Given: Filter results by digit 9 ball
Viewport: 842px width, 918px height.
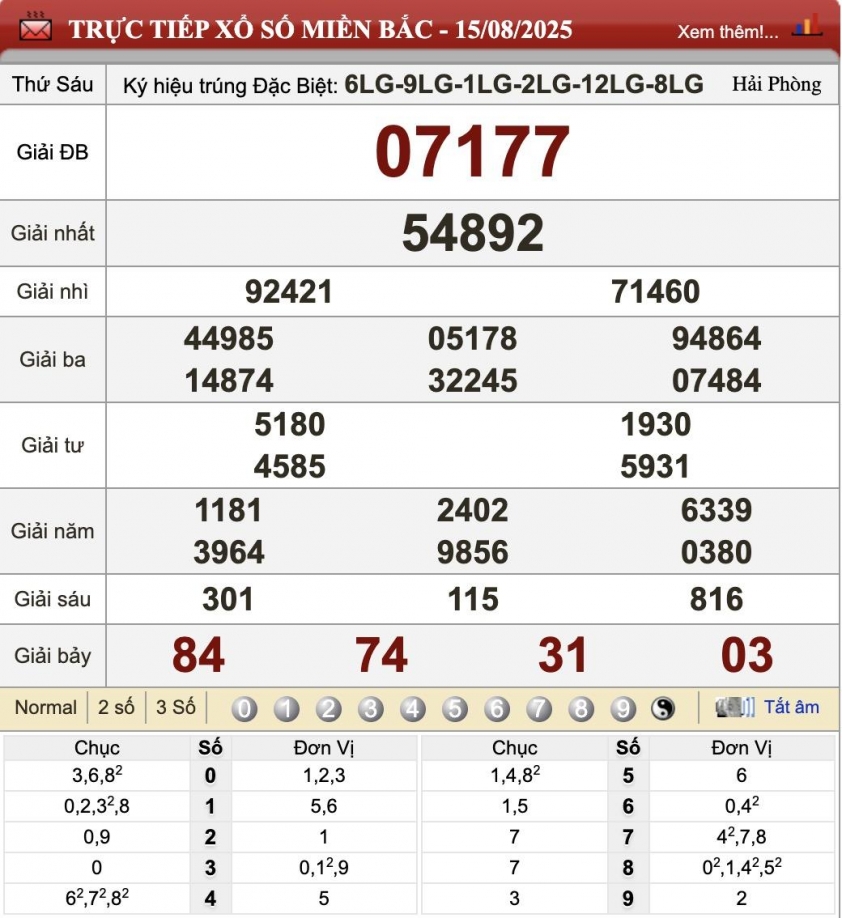Looking at the screenshot, I should [x=623, y=709].
